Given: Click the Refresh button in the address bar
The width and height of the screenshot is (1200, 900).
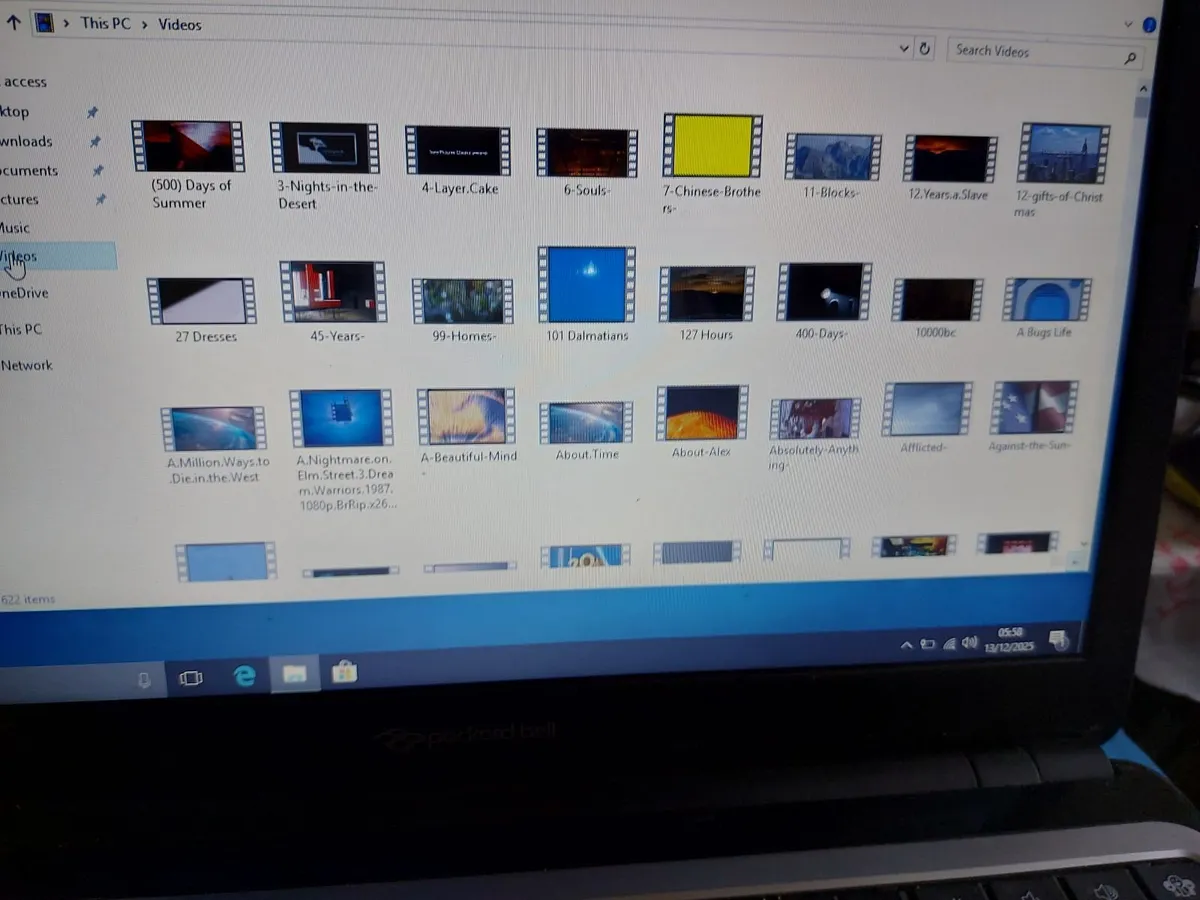Looking at the screenshot, I should click(x=922, y=48).
